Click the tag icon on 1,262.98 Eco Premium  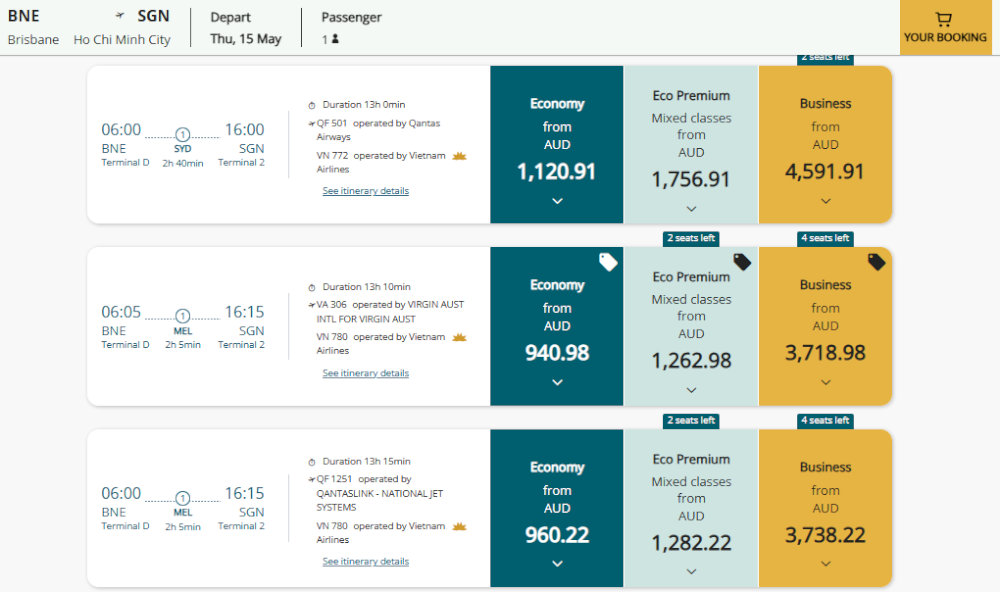click(x=742, y=262)
